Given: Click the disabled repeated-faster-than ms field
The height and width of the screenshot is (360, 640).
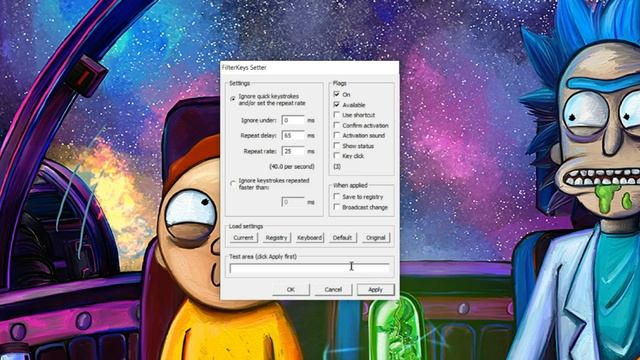Looking at the screenshot, I should tap(293, 202).
